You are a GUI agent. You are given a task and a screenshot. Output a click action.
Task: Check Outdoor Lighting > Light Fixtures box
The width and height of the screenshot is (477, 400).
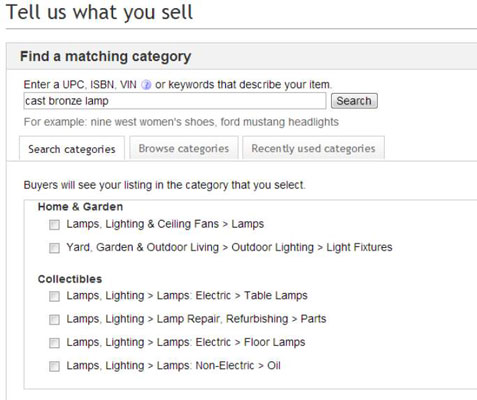[x=54, y=248]
